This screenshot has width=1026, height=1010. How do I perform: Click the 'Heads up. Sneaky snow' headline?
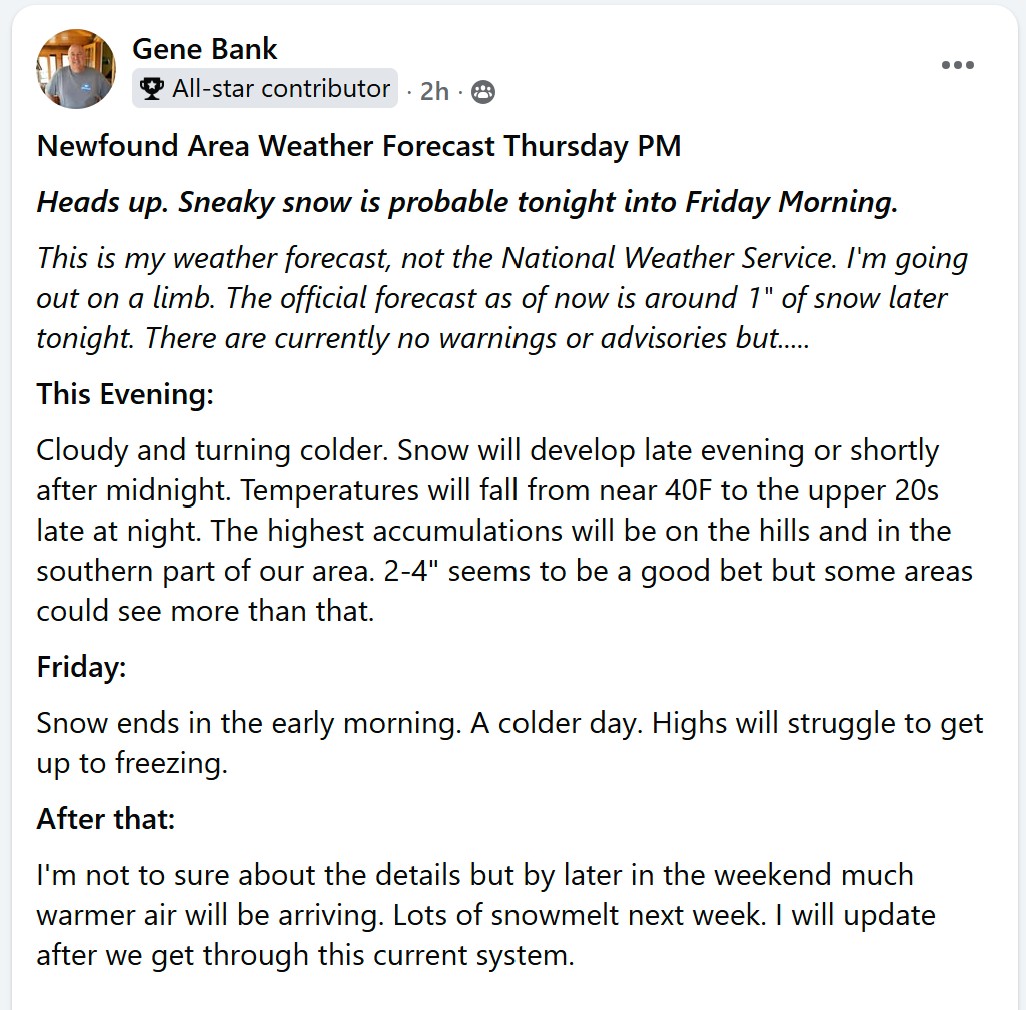[x=467, y=202]
